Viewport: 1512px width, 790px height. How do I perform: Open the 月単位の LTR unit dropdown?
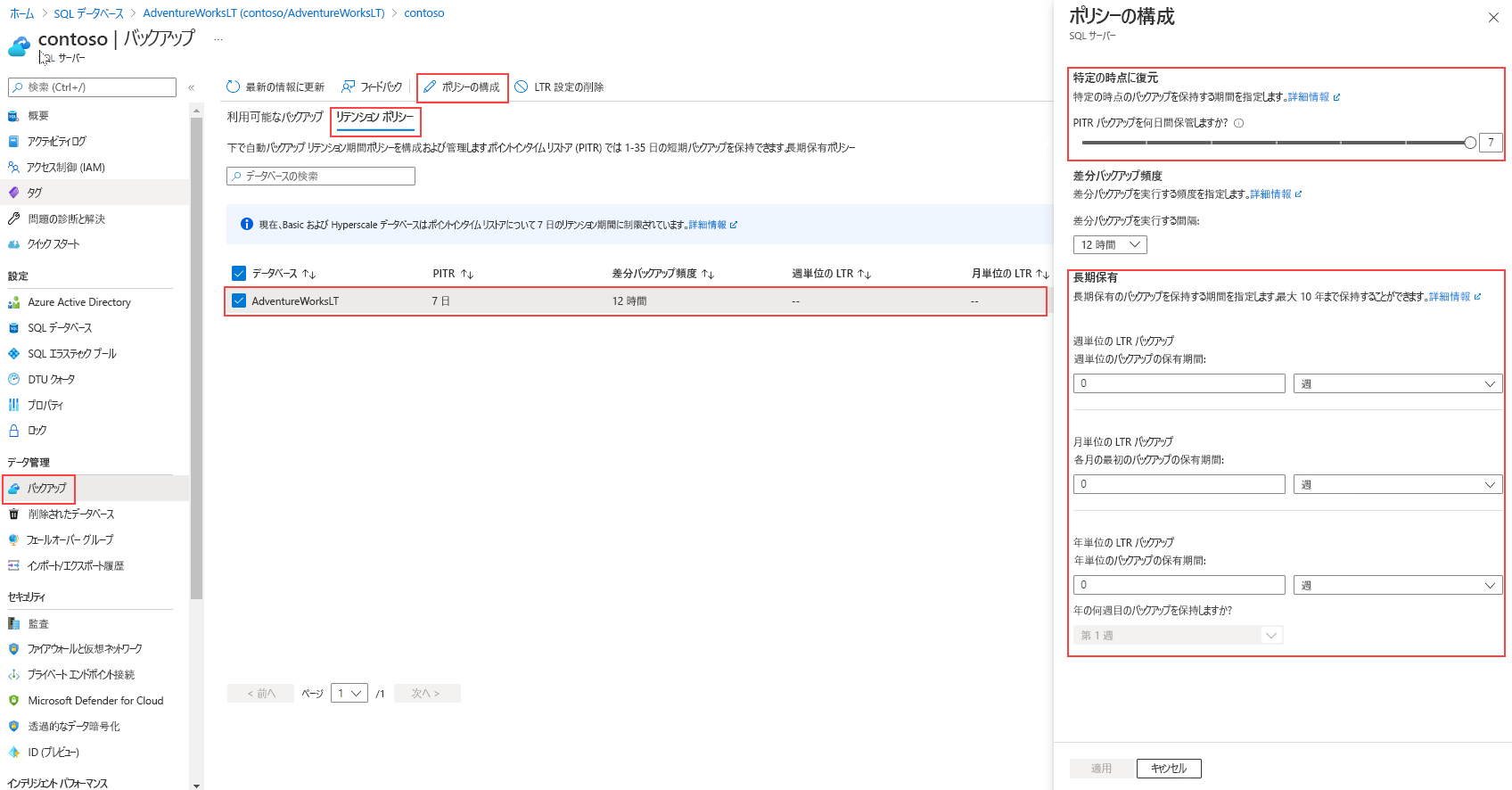(1398, 484)
